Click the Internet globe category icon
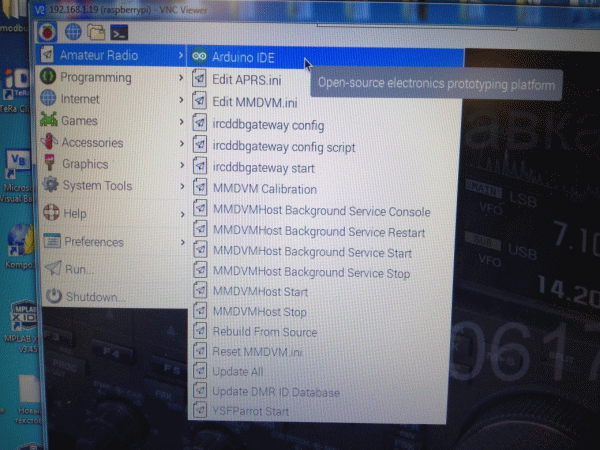This screenshot has width=600, height=450. coord(48,98)
